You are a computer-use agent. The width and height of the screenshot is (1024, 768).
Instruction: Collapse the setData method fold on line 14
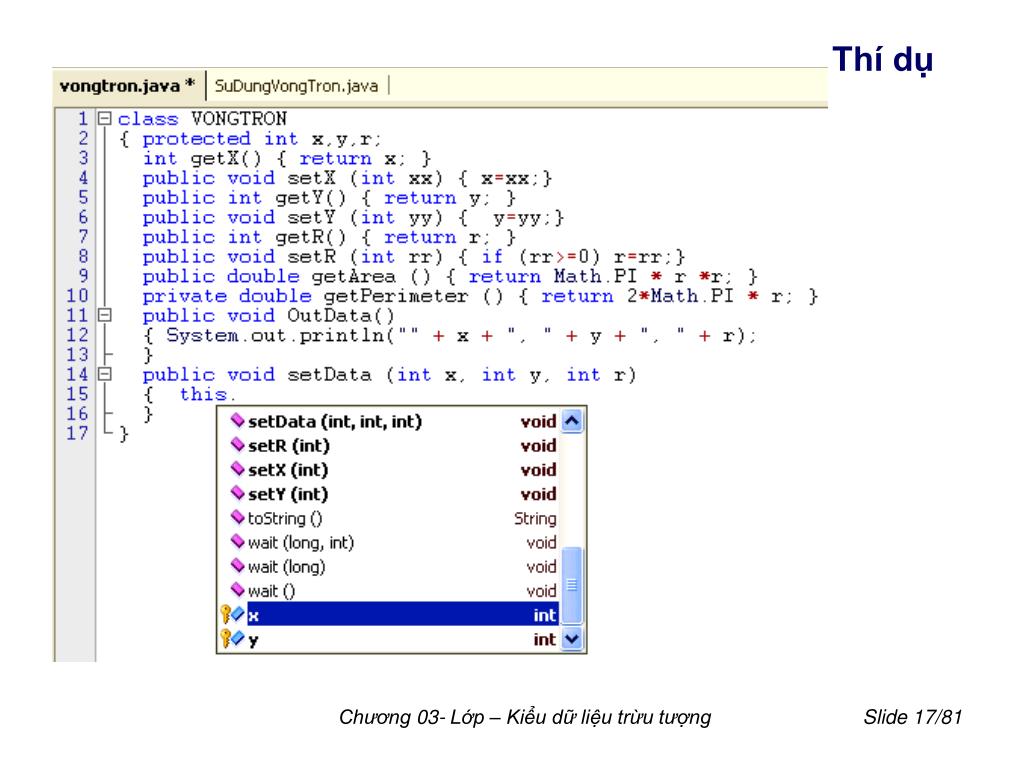(x=104, y=374)
